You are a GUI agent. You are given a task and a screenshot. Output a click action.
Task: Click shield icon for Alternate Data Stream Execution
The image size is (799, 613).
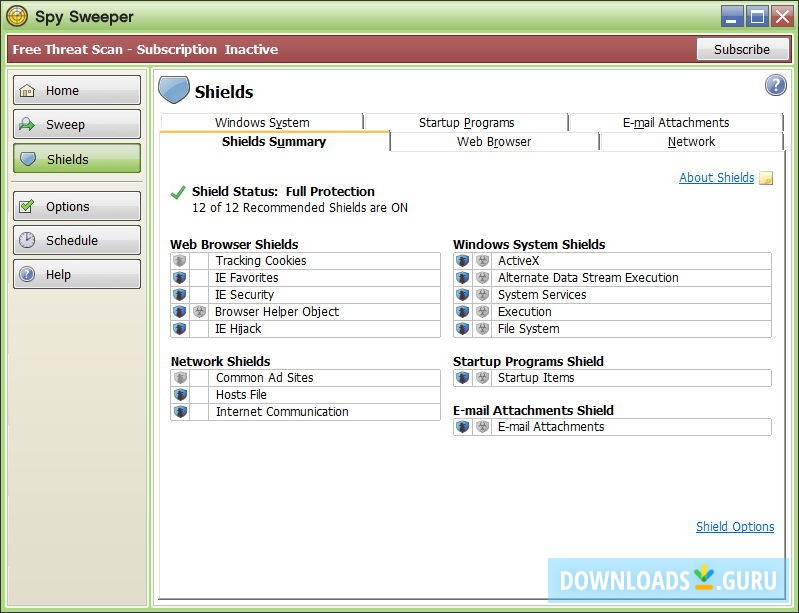[462, 278]
